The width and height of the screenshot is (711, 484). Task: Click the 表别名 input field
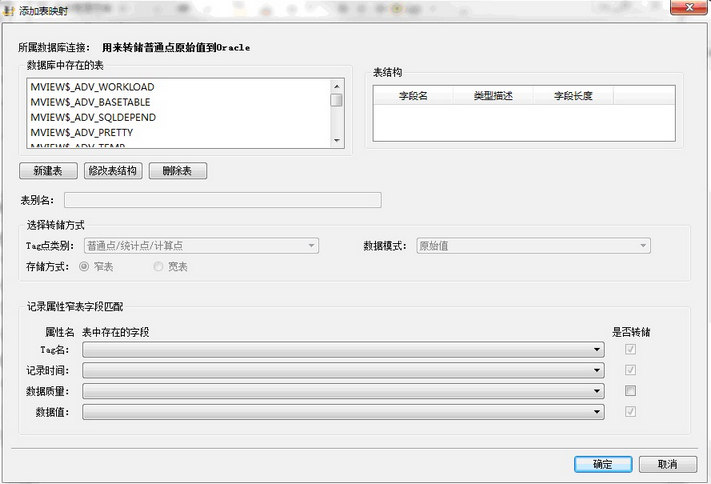coord(223,200)
